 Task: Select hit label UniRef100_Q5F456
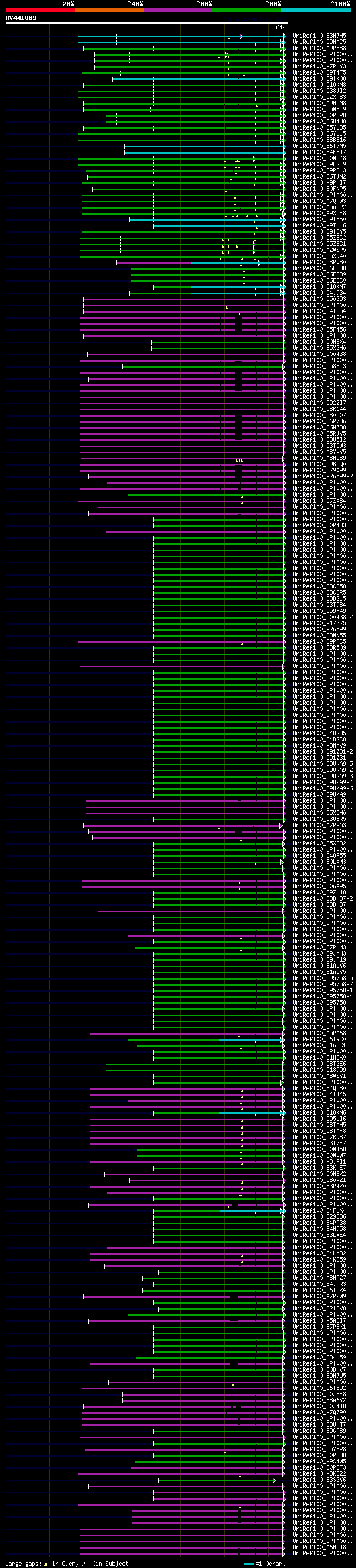(319, 330)
